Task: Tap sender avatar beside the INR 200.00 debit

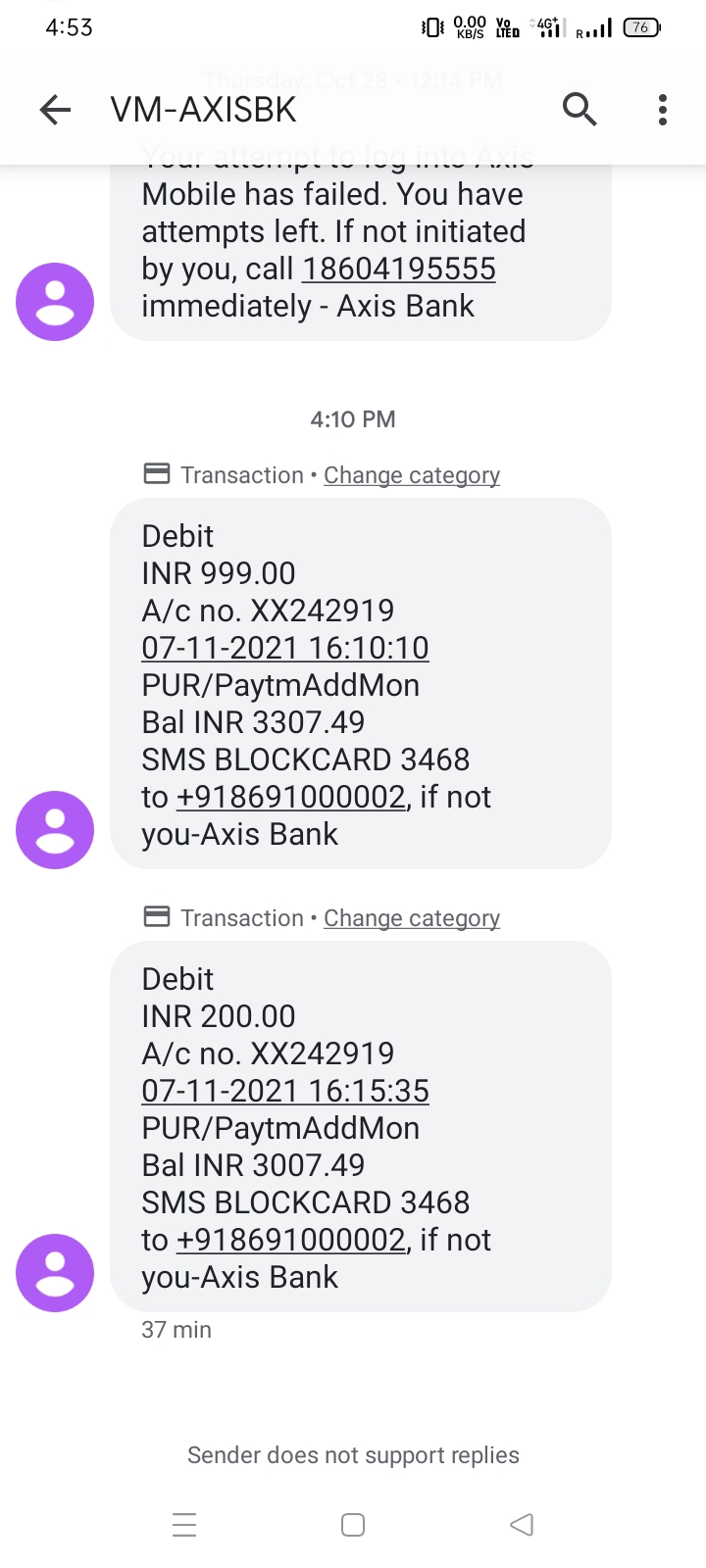Action: (x=55, y=1273)
